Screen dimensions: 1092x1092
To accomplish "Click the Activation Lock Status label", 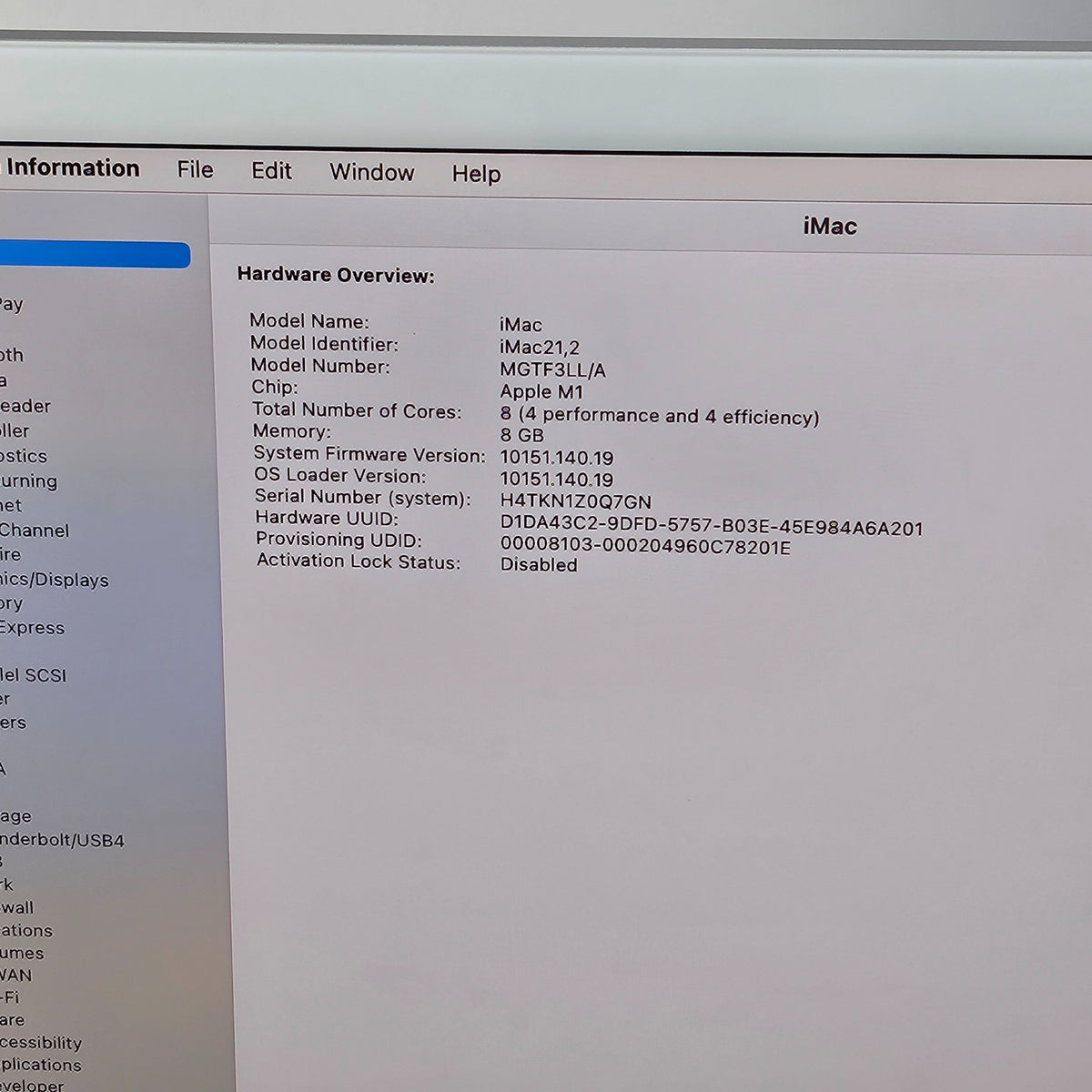I will 359,561.
